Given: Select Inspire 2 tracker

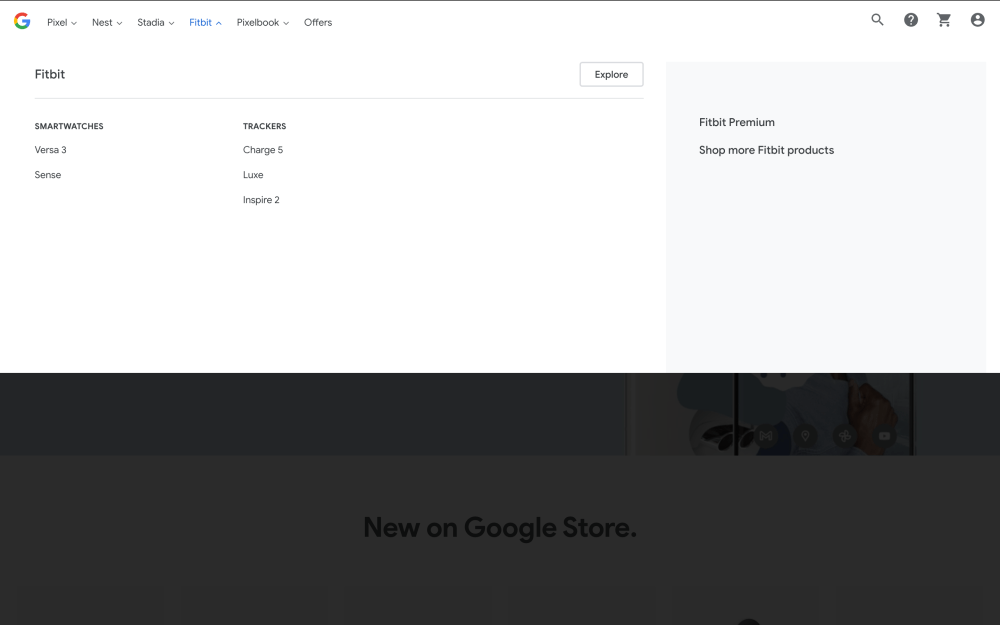Looking at the screenshot, I should point(261,200).
